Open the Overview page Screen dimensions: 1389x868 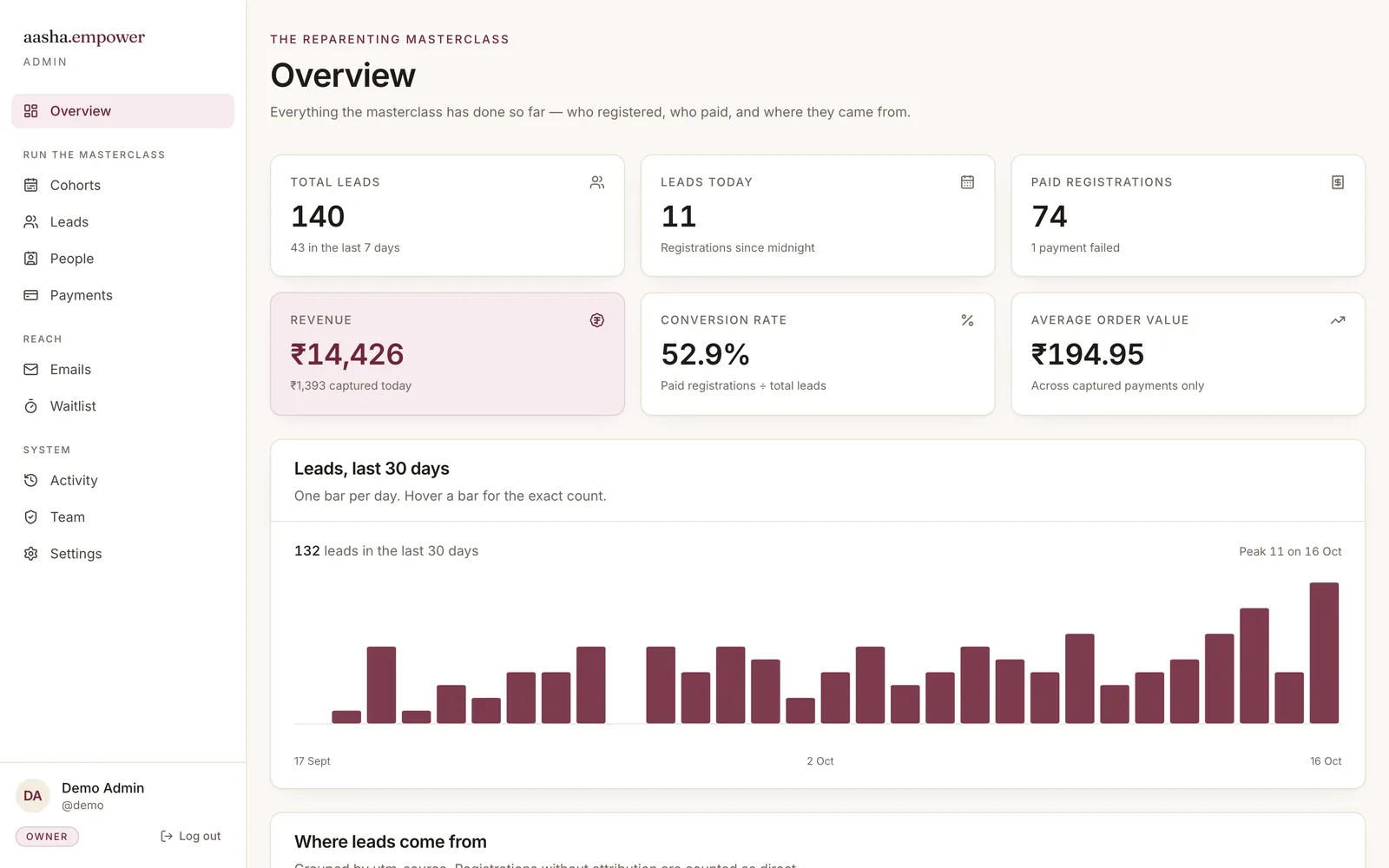[122, 111]
